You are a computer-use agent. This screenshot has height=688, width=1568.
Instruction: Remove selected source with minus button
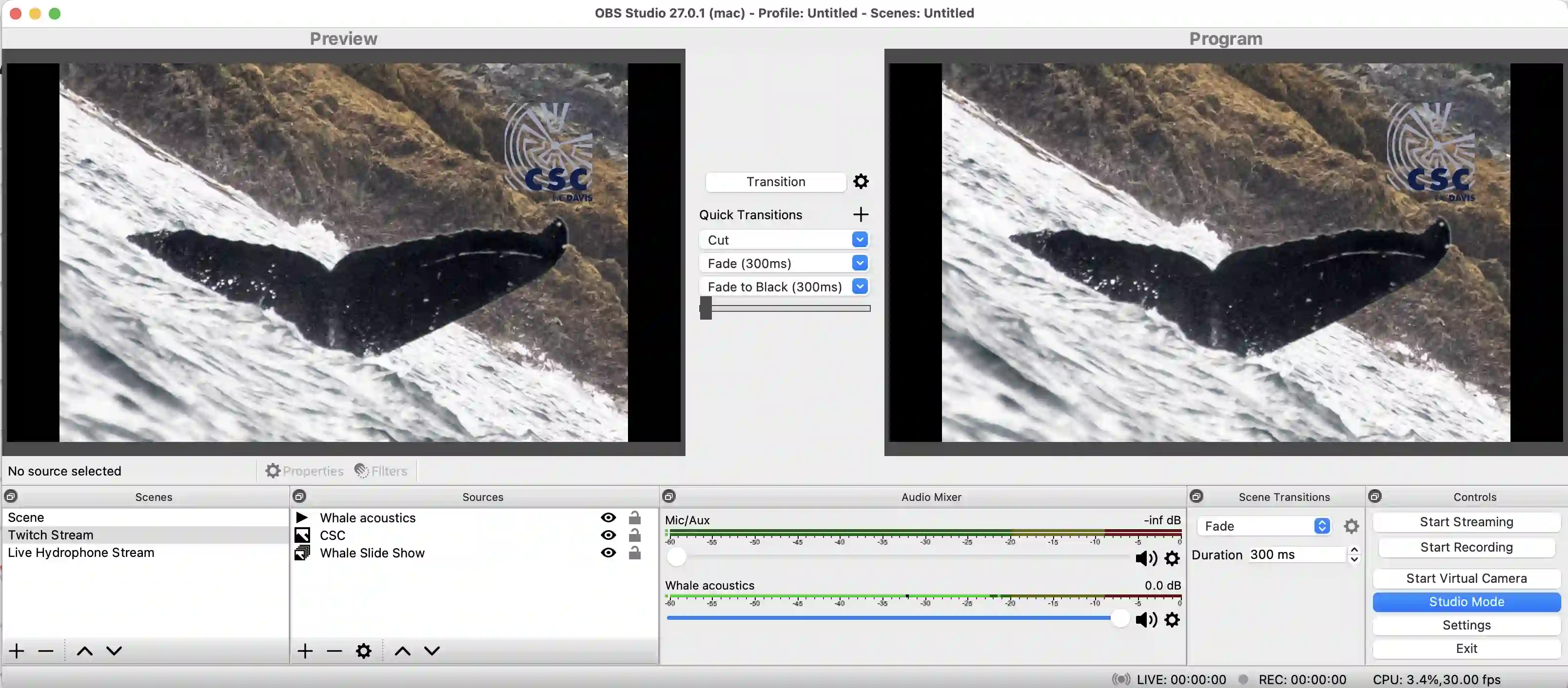click(x=334, y=651)
